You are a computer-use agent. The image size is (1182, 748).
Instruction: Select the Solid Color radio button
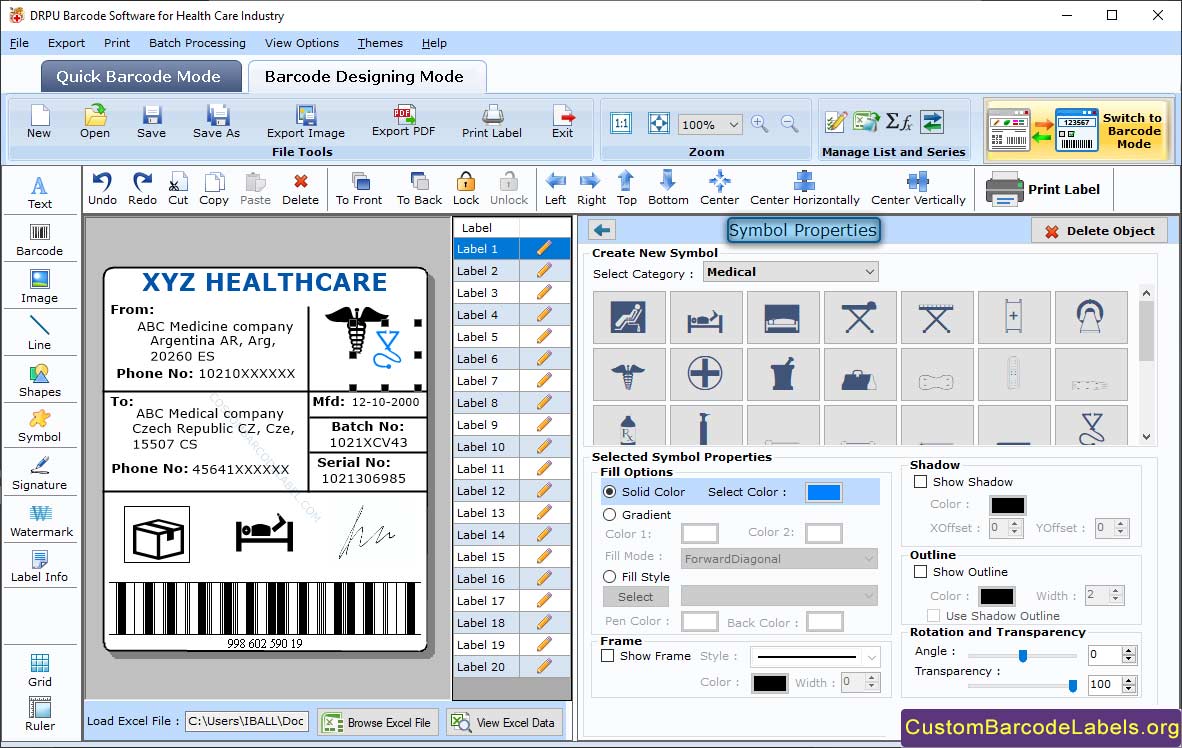[610, 492]
